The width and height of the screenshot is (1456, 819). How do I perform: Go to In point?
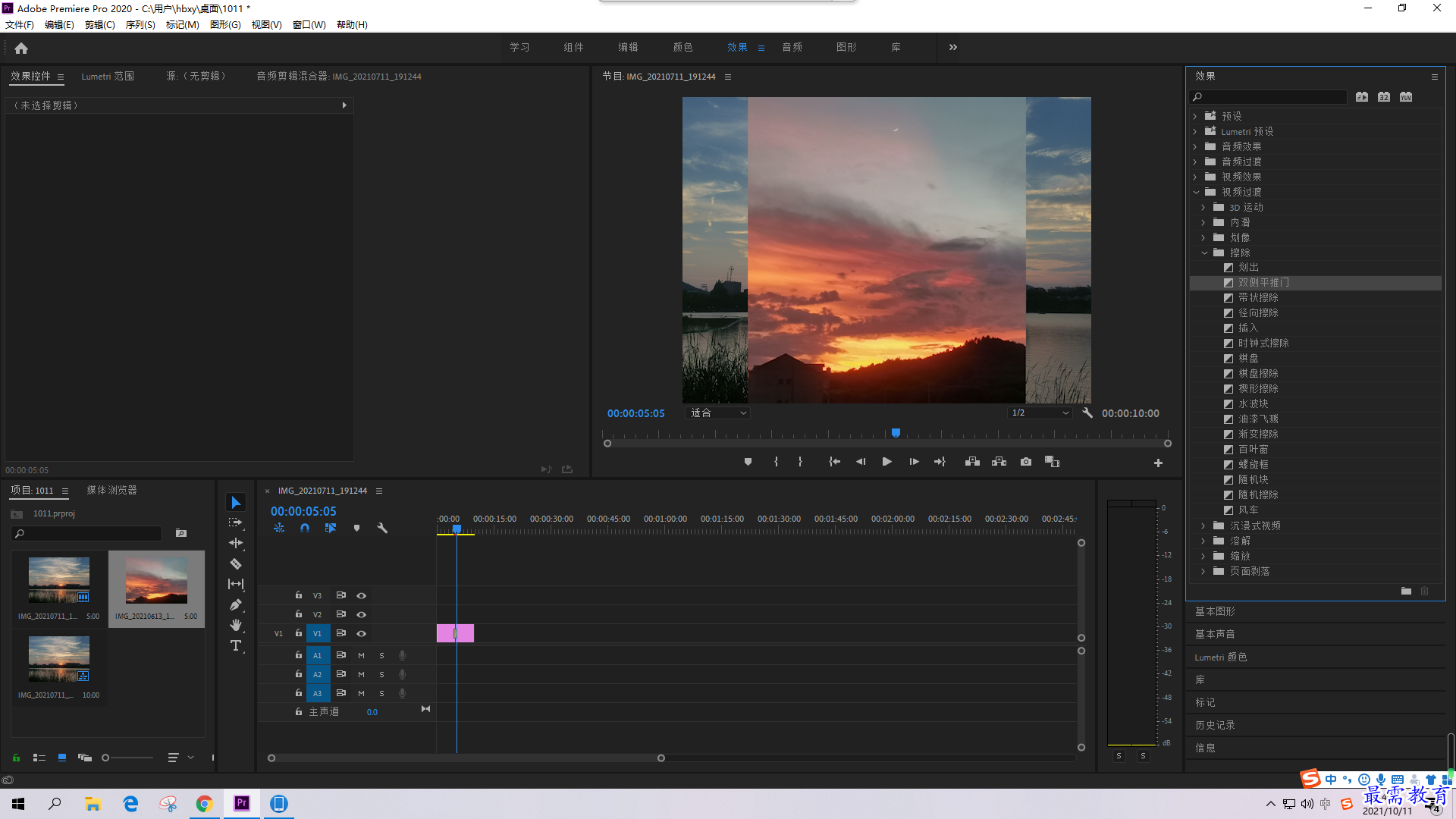(x=834, y=462)
